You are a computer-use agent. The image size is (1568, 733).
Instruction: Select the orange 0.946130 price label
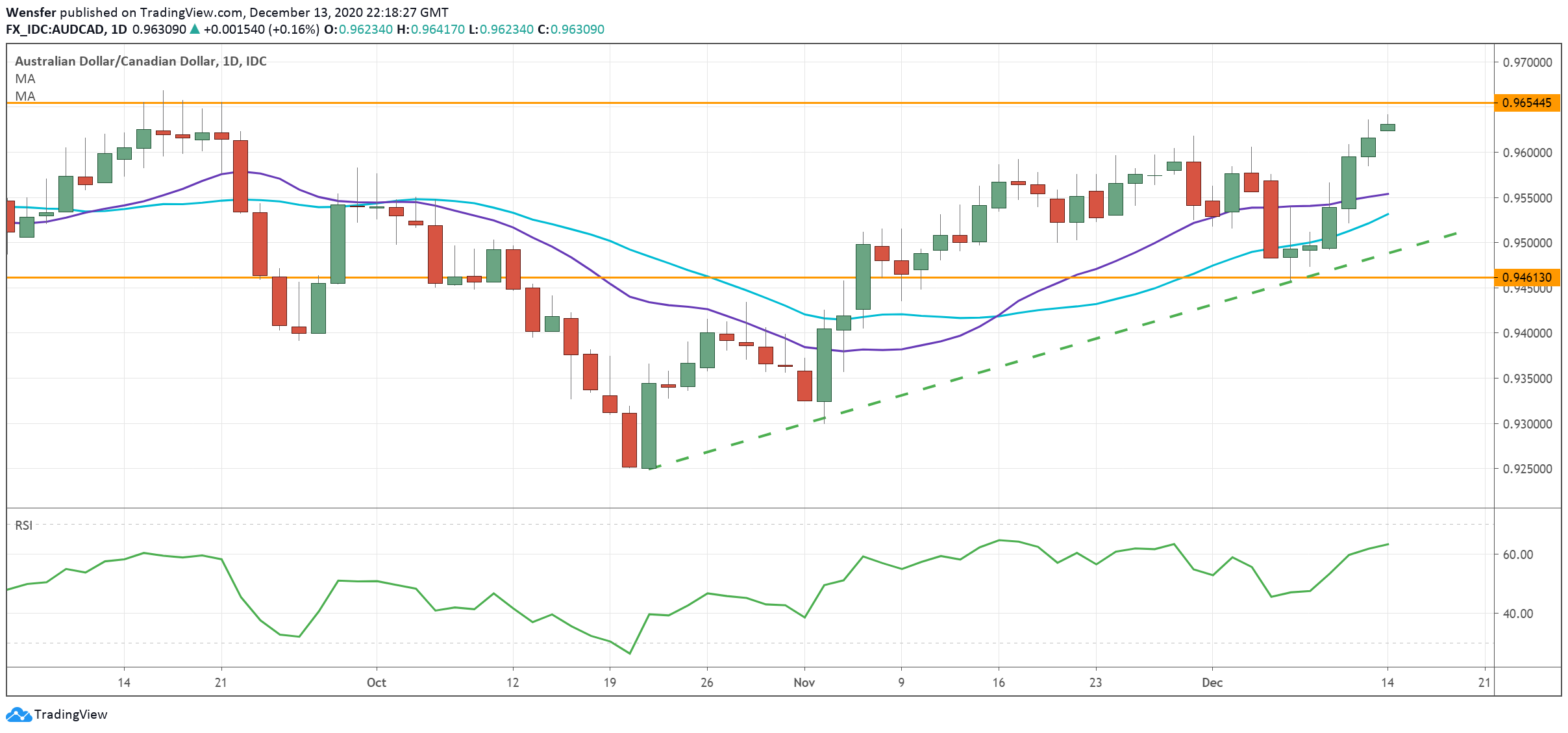pos(1526,277)
